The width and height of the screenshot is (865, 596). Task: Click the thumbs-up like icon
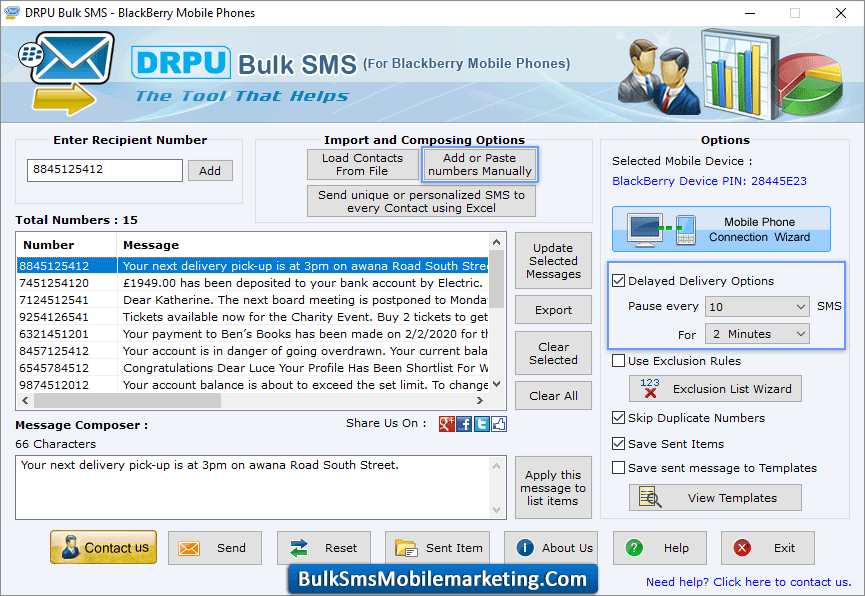[x=499, y=424]
